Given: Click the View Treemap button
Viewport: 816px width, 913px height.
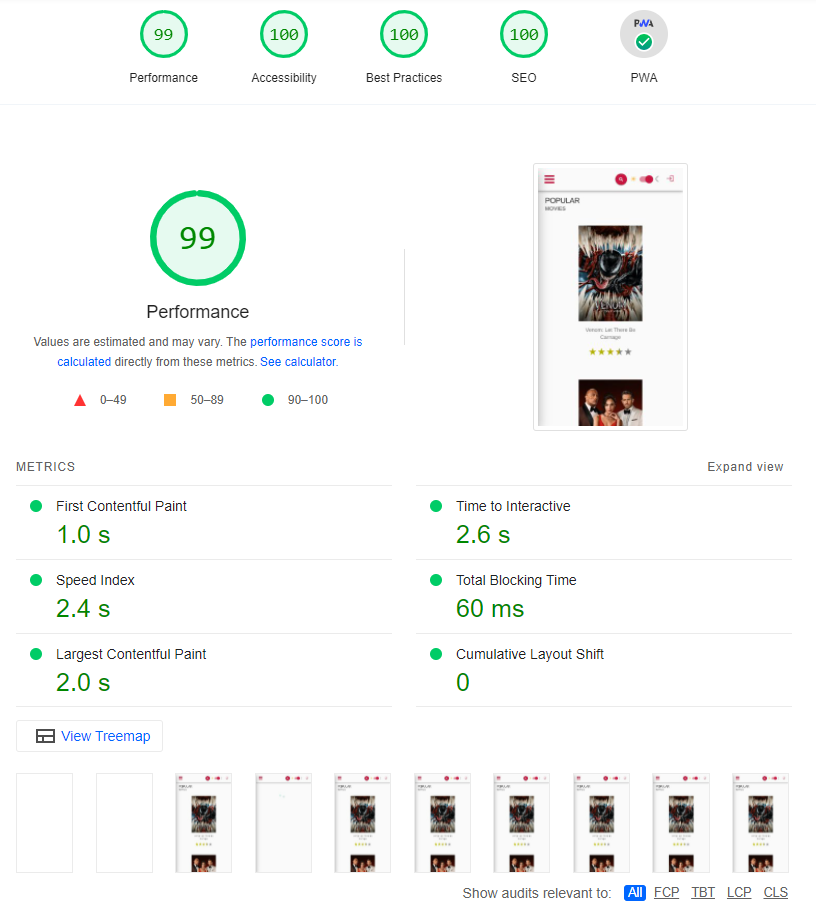Looking at the screenshot, I should [89, 735].
